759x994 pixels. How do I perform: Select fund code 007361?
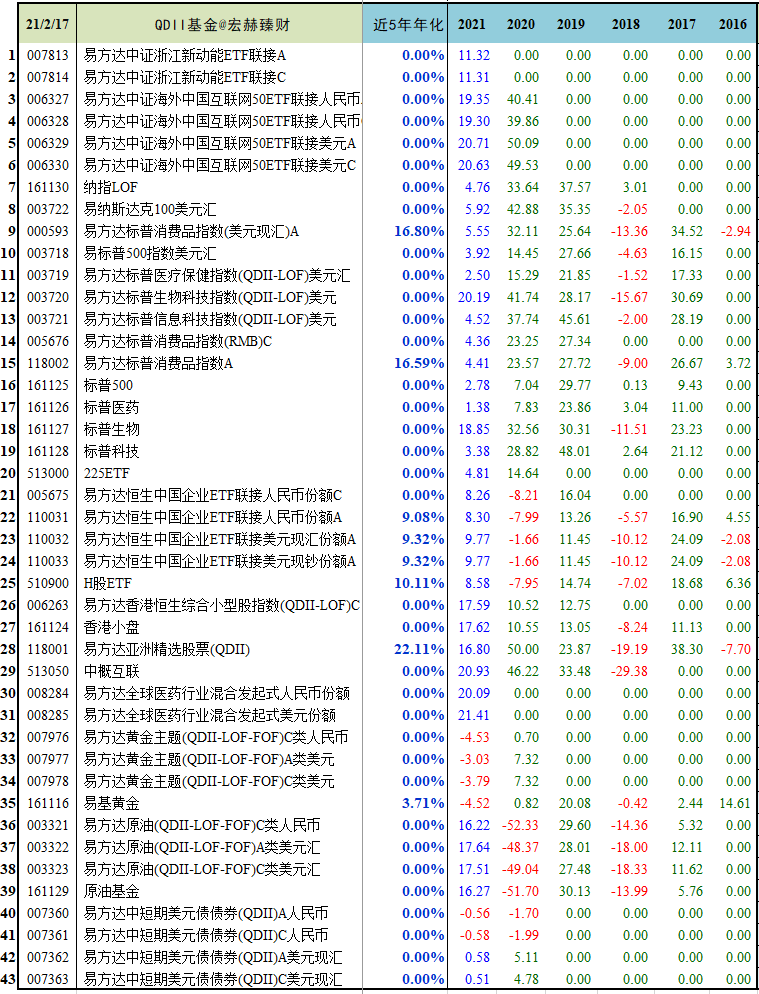(48, 935)
